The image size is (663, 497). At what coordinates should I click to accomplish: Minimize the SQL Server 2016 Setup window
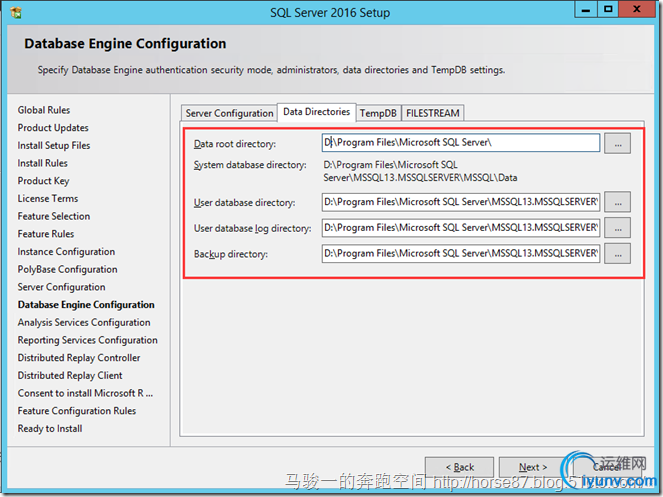tap(586, 9)
